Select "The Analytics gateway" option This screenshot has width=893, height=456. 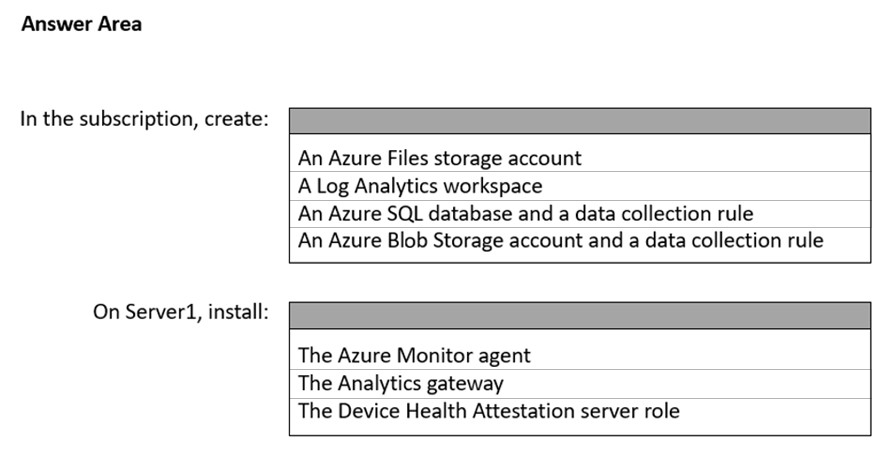[400, 383]
